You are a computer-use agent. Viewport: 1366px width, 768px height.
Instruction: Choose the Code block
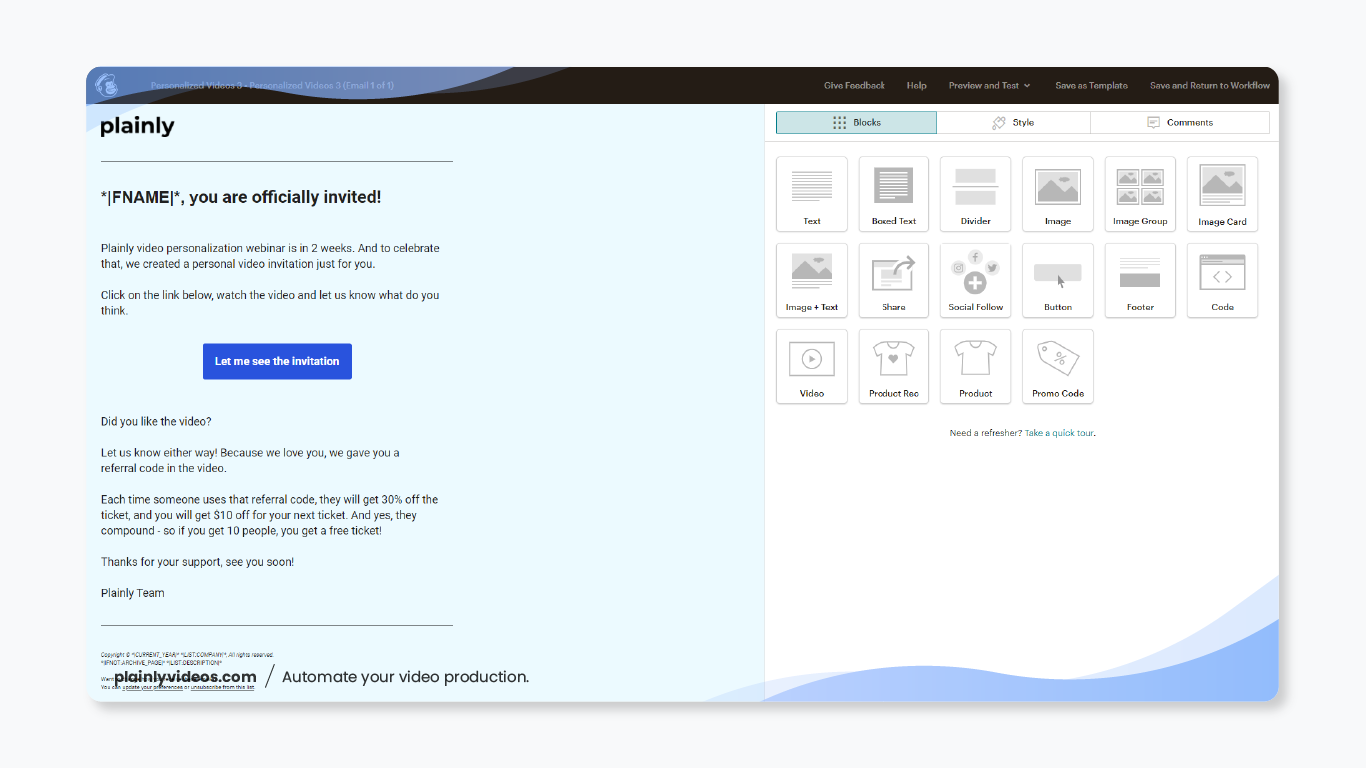click(1222, 281)
